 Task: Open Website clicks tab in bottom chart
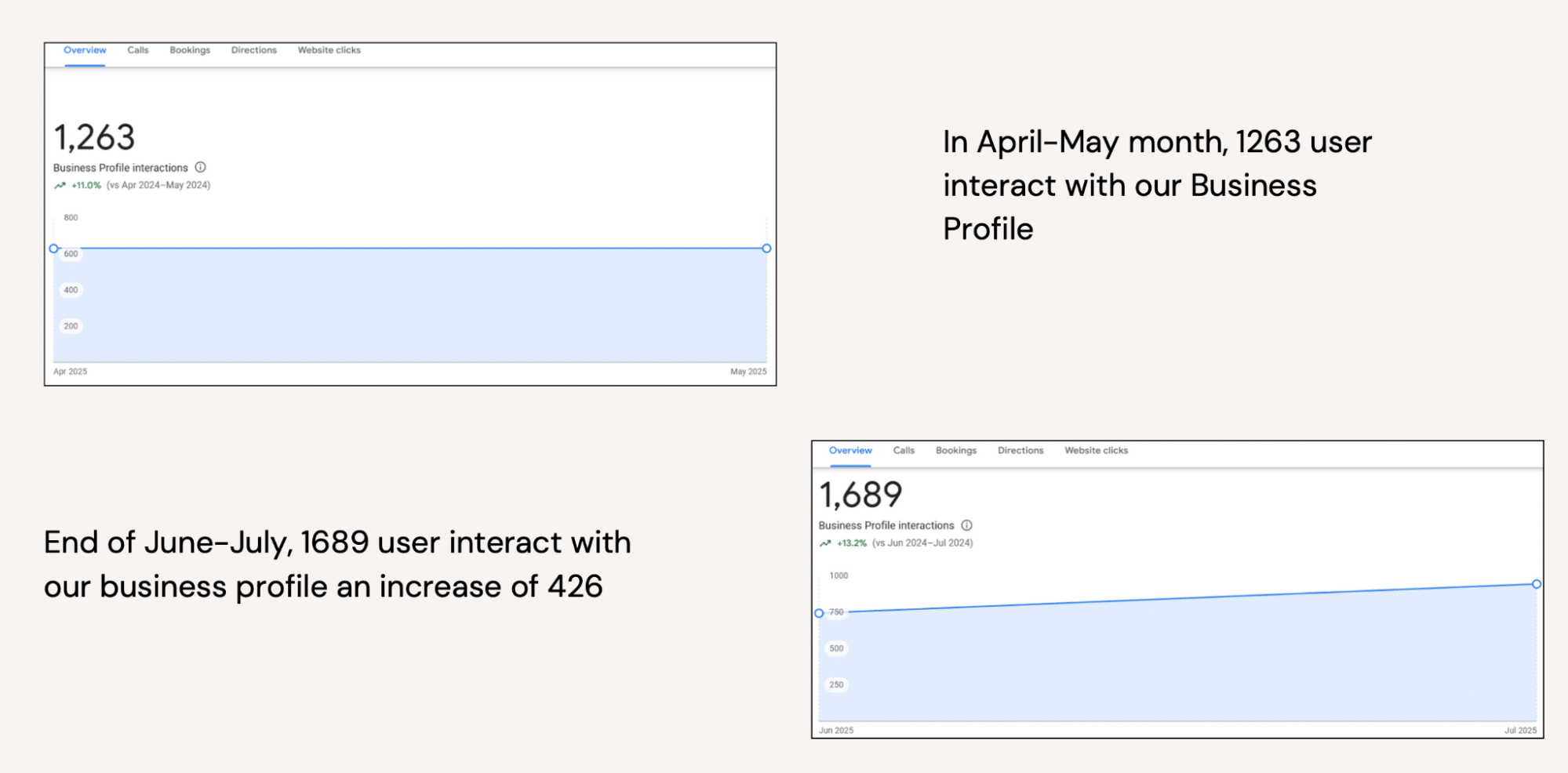coord(1096,451)
